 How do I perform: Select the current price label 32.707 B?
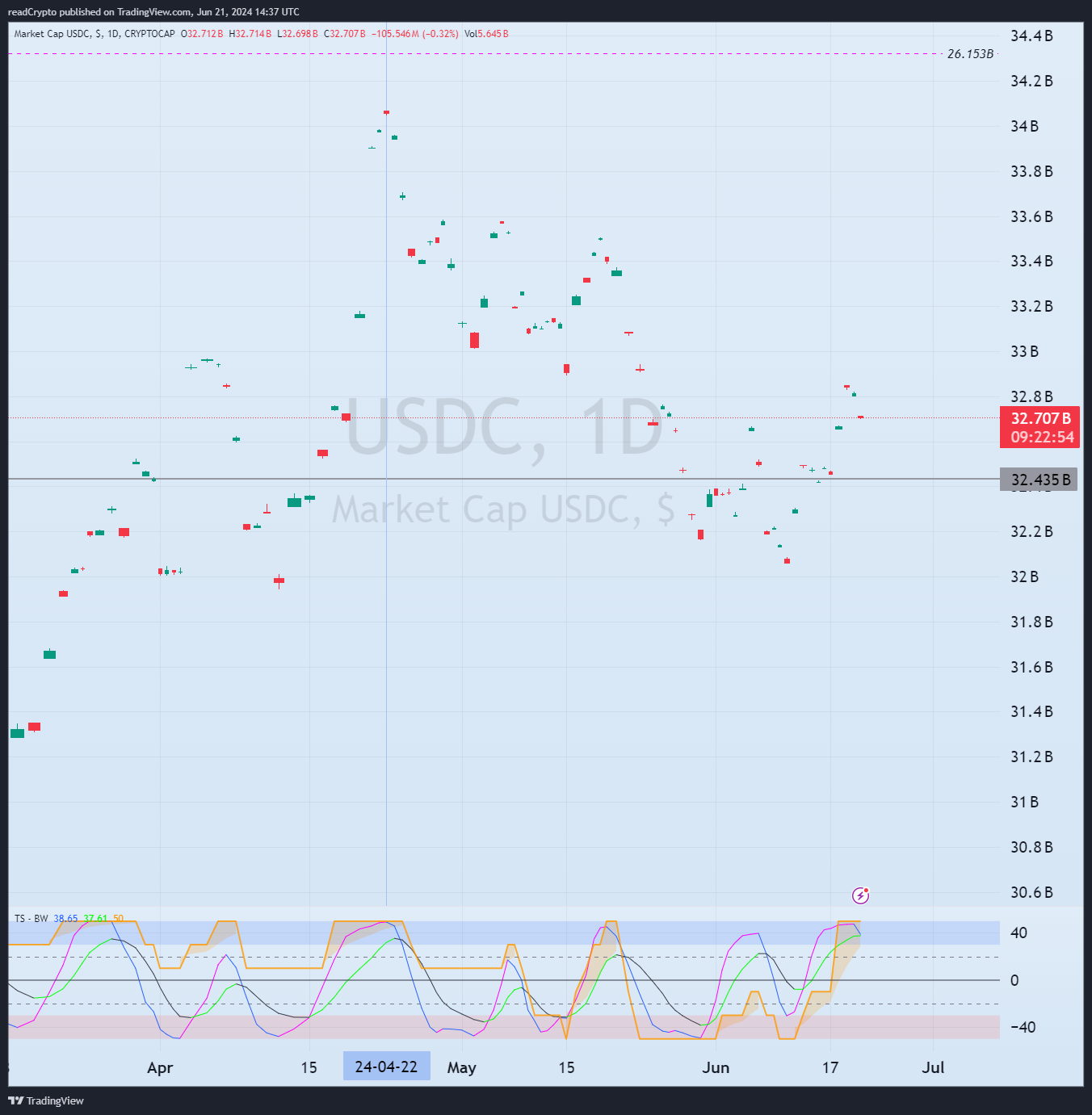click(x=1041, y=418)
